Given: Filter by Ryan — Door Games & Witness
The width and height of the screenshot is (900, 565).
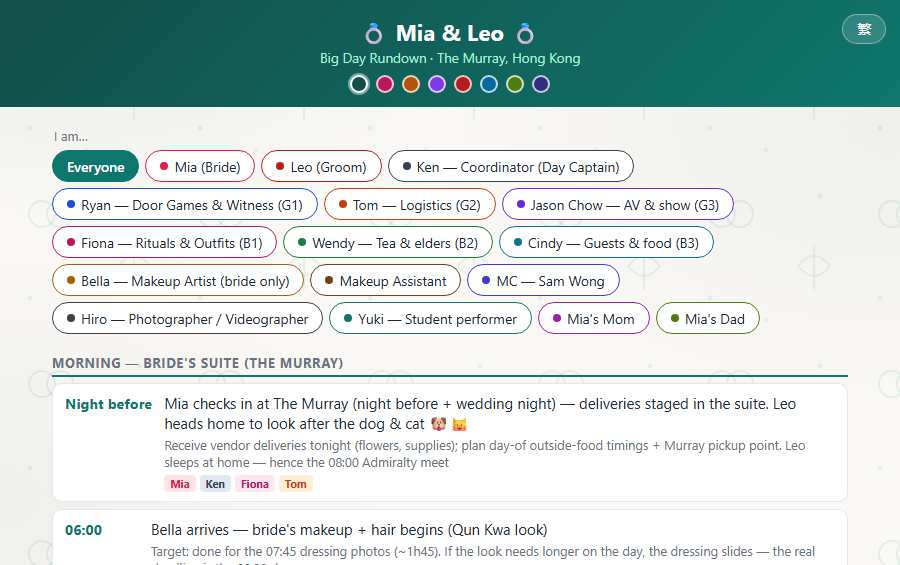Looking at the screenshot, I should (x=185, y=204).
